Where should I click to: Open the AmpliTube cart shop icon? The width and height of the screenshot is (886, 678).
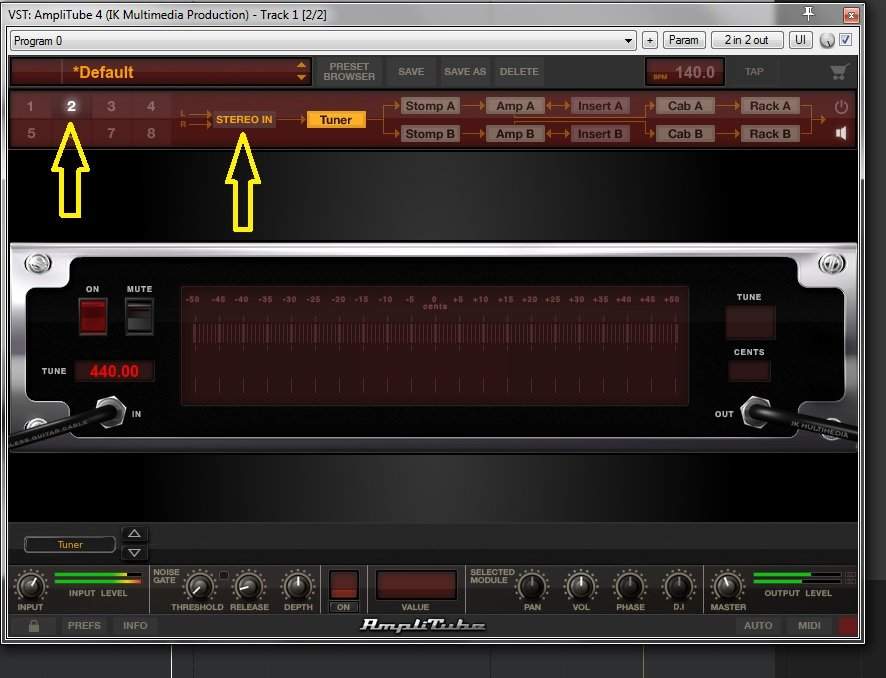[839, 72]
